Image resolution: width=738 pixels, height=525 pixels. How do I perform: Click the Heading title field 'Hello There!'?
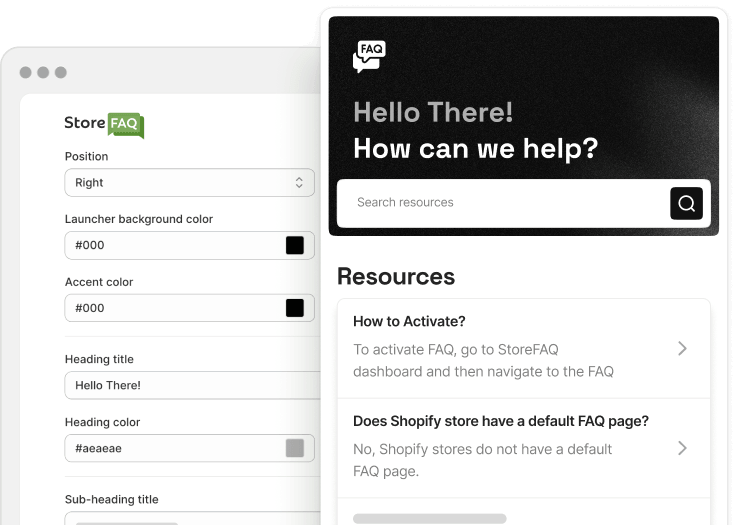click(189, 385)
